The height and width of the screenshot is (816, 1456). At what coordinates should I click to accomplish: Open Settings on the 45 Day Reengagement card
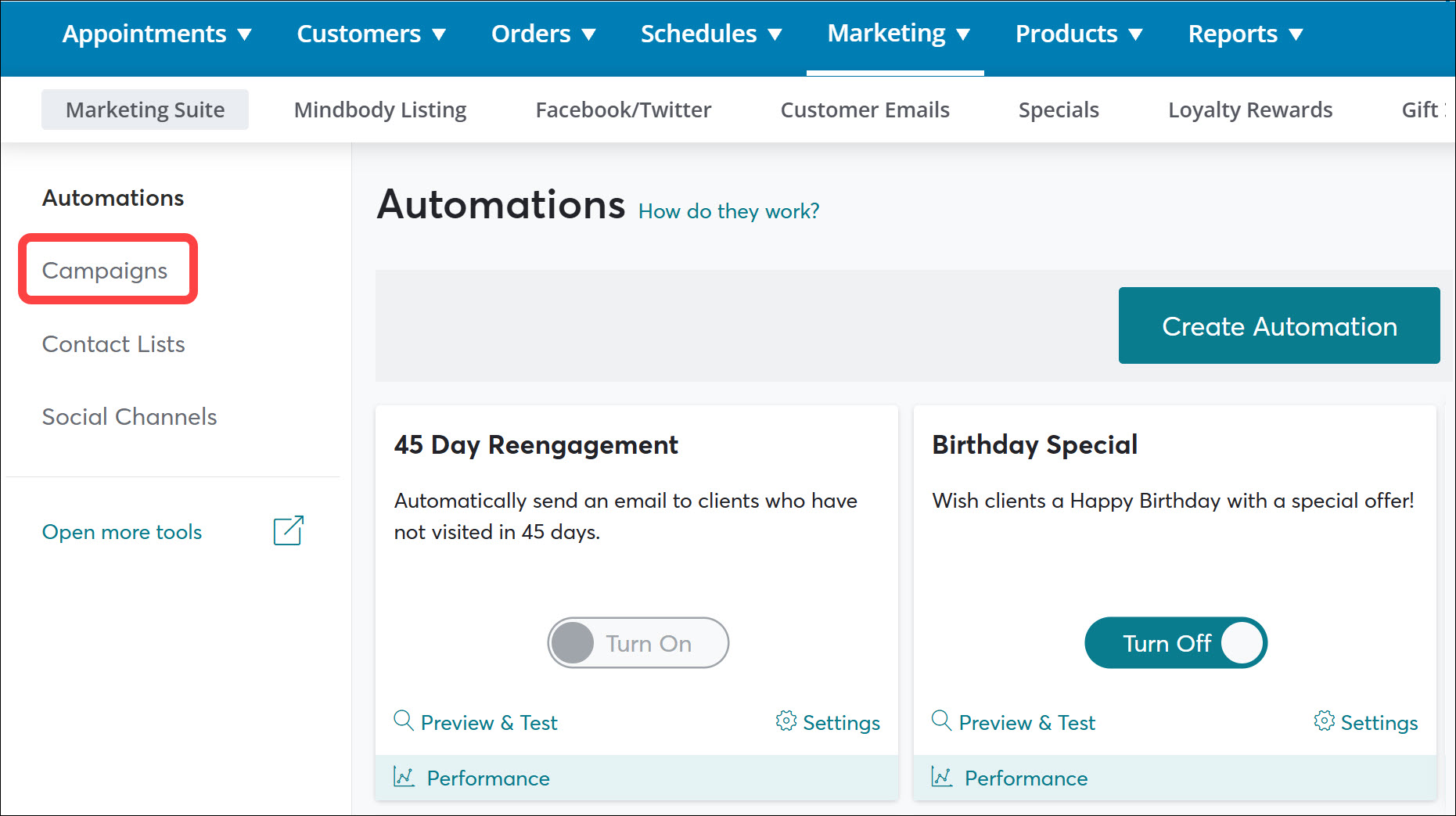point(828,722)
